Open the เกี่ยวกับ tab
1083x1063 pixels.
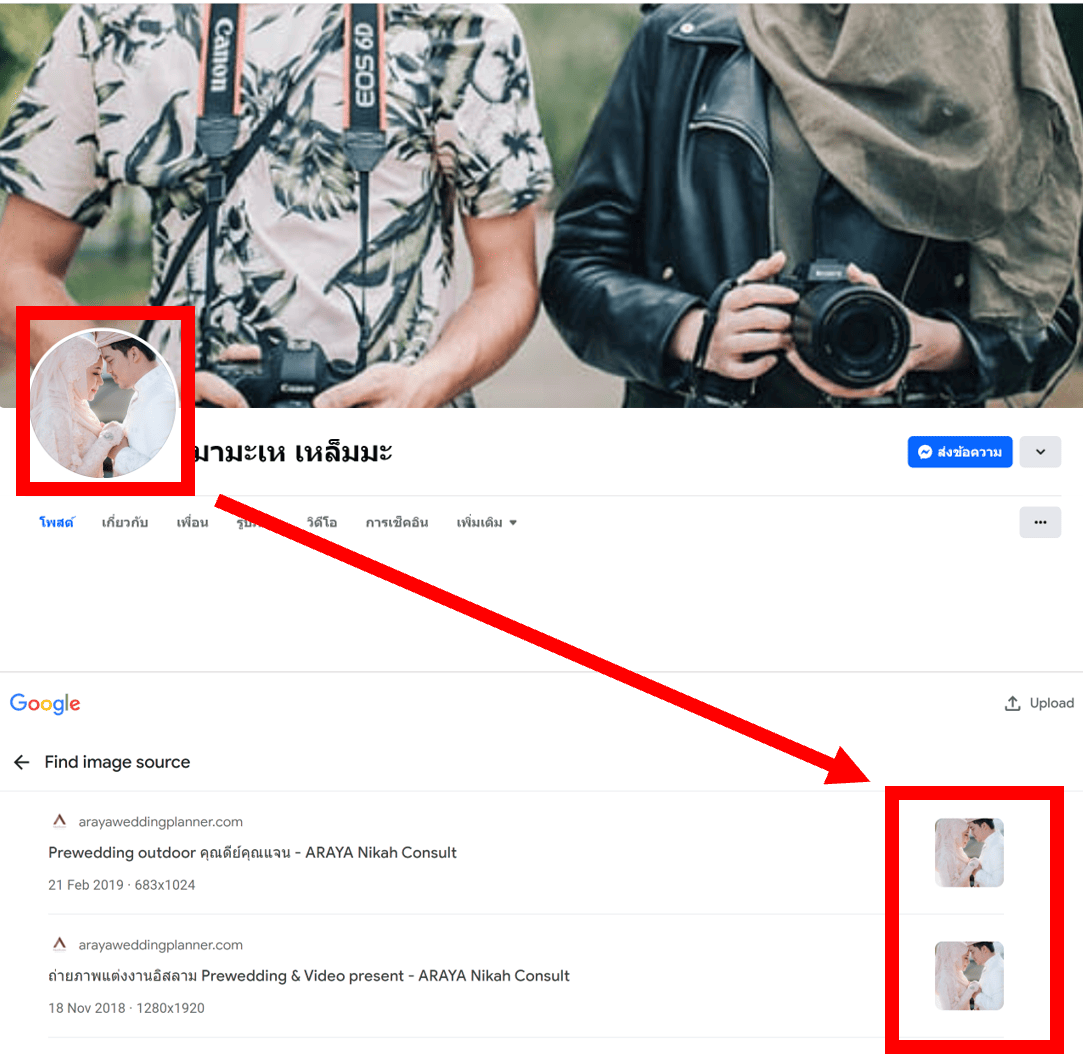[x=125, y=523]
